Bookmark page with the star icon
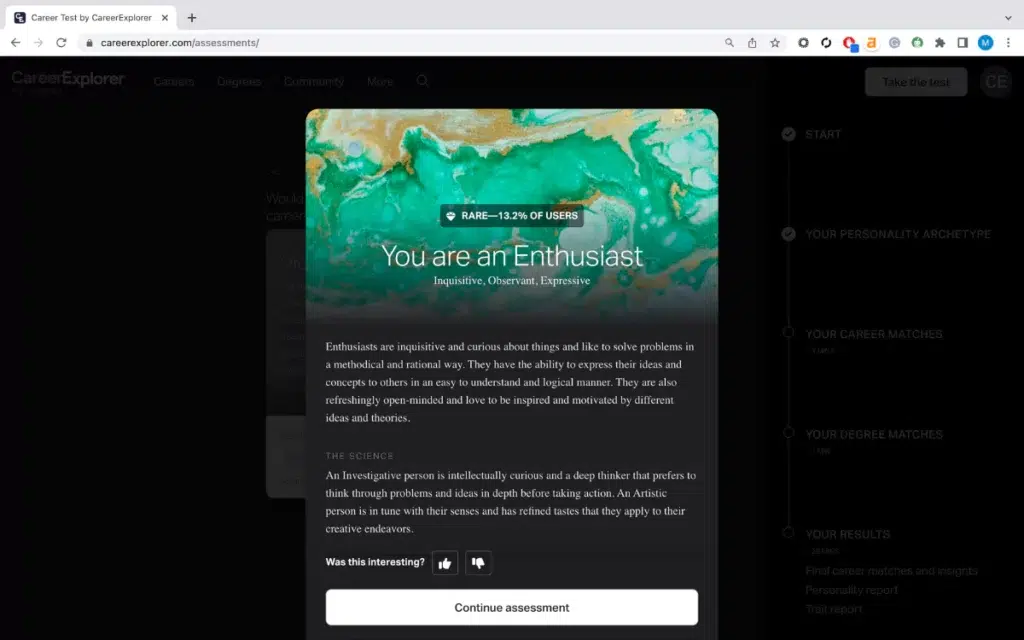The height and width of the screenshot is (640, 1024). [x=775, y=42]
